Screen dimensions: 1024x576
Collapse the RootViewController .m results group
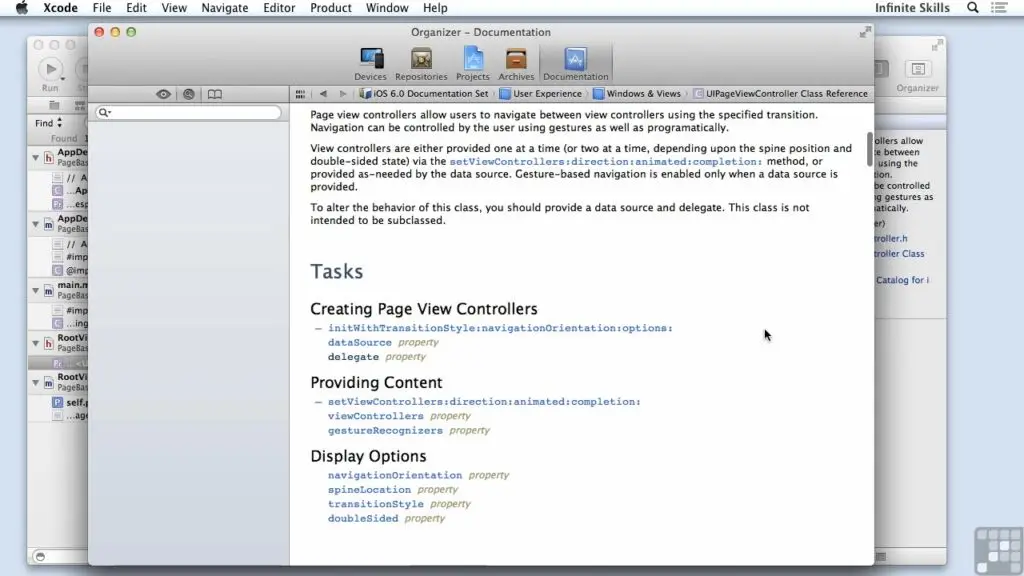pos(35,383)
